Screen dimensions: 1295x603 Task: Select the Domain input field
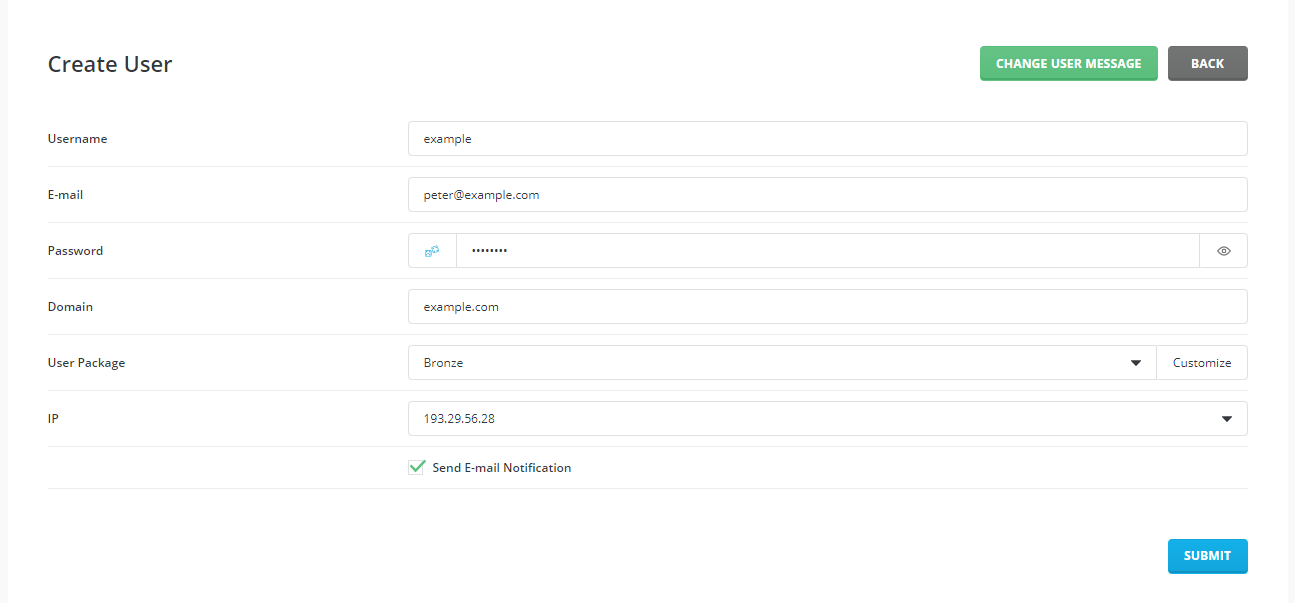(x=827, y=307)
